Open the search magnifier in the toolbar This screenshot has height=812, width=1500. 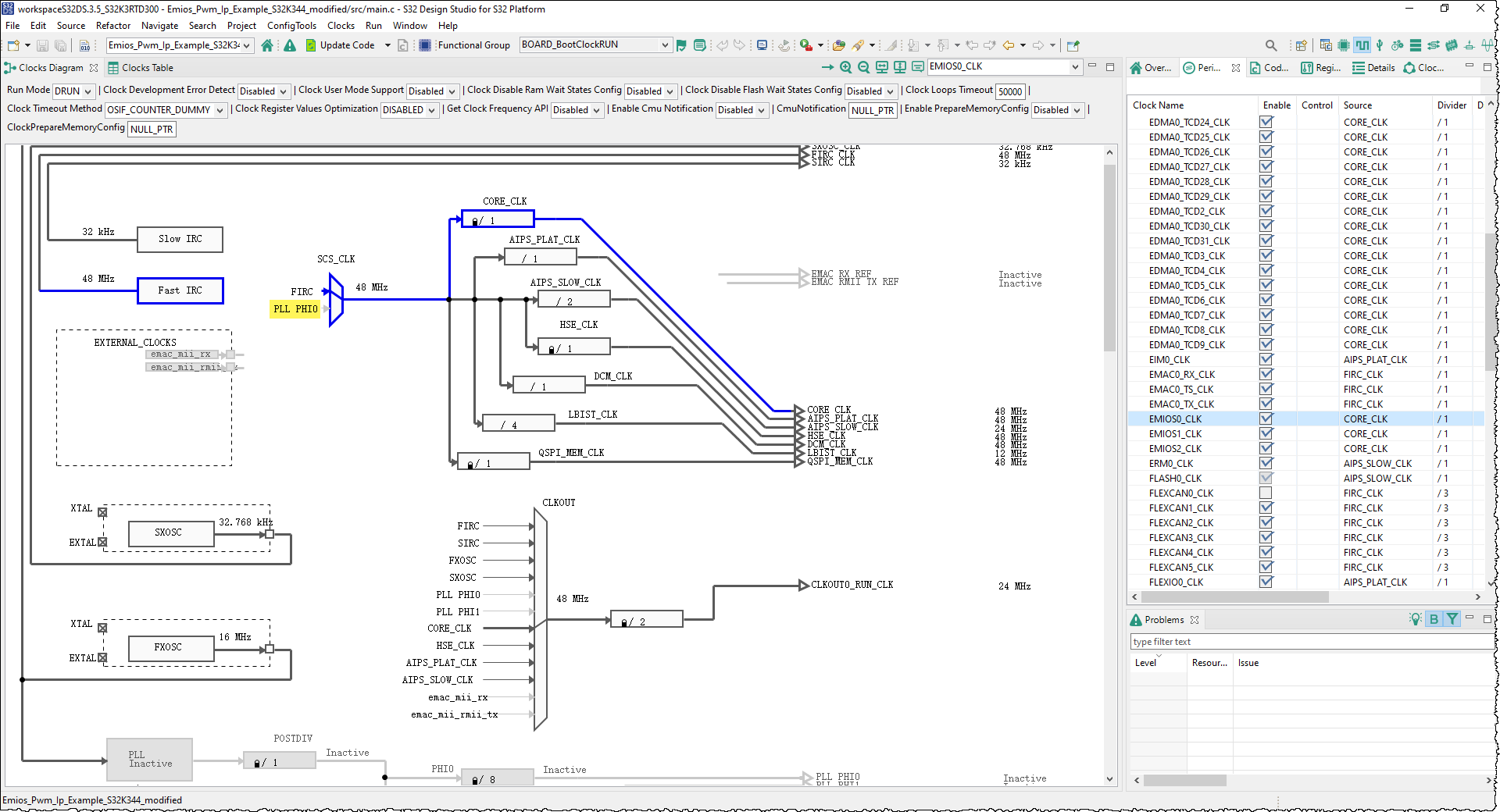coord(1271,45)
